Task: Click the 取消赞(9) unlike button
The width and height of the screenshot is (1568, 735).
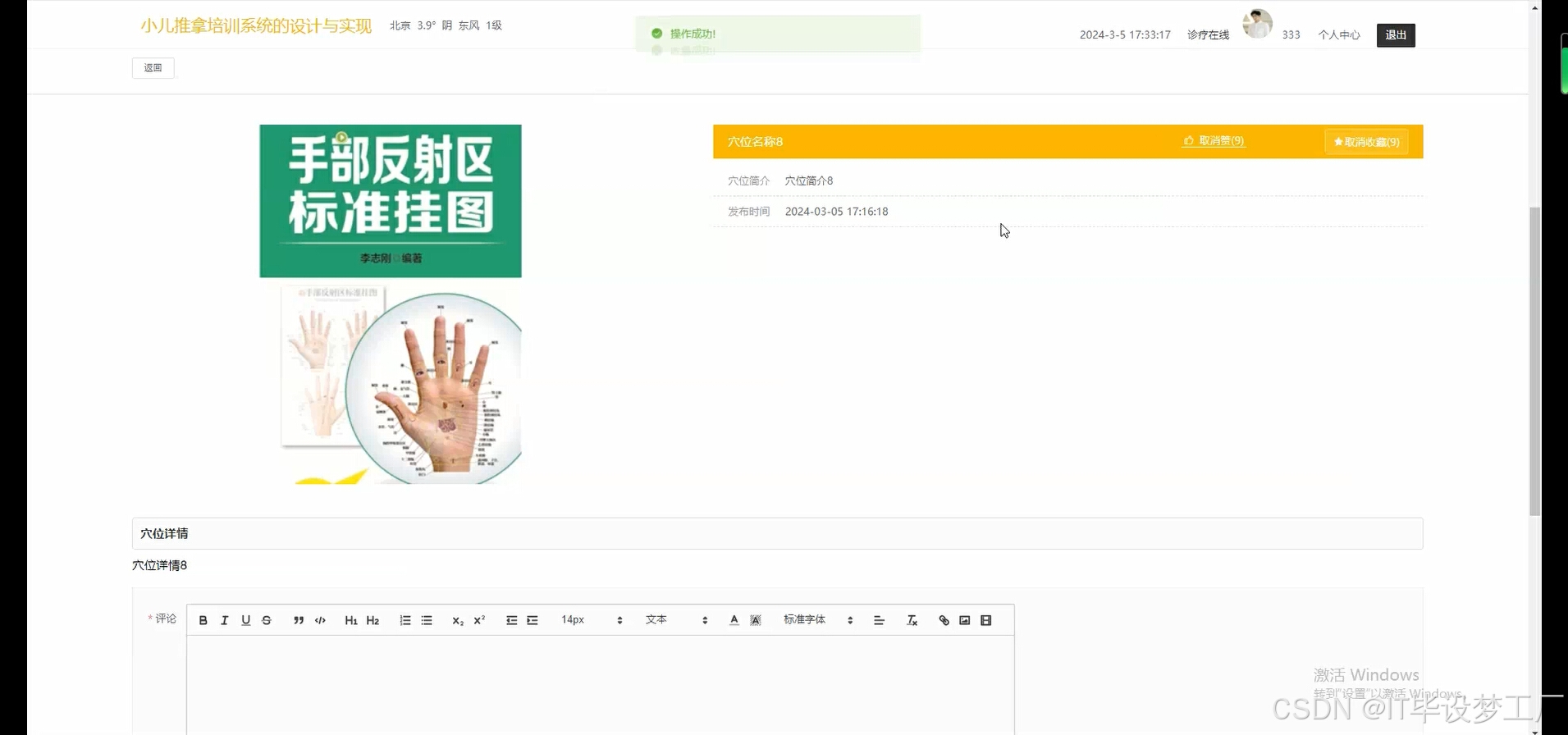Action: click(x=1214, y=141)
